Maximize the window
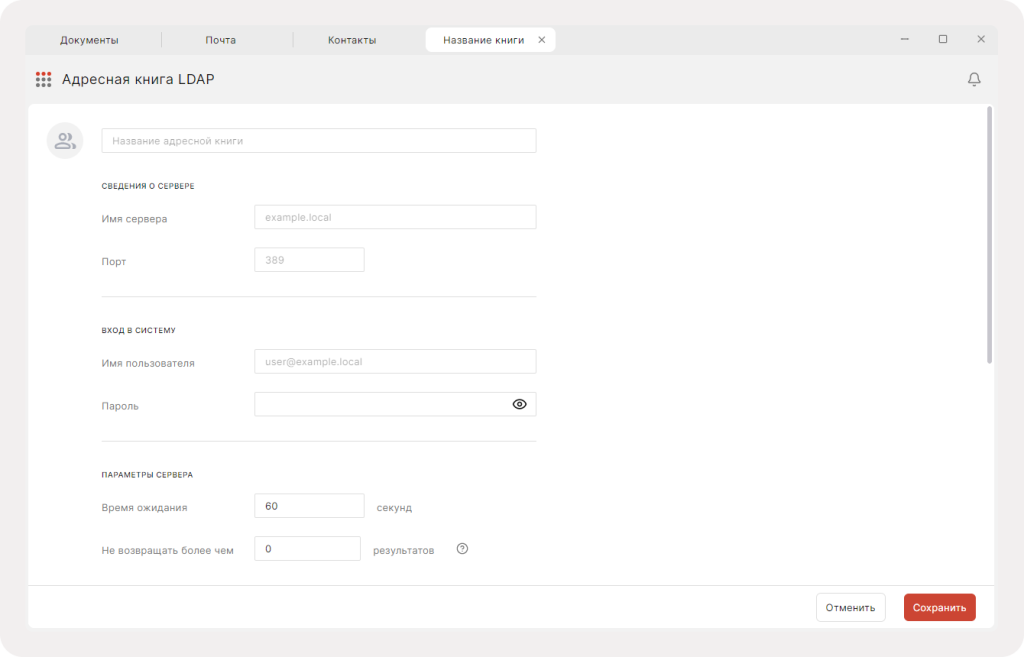 click(943, 39)
